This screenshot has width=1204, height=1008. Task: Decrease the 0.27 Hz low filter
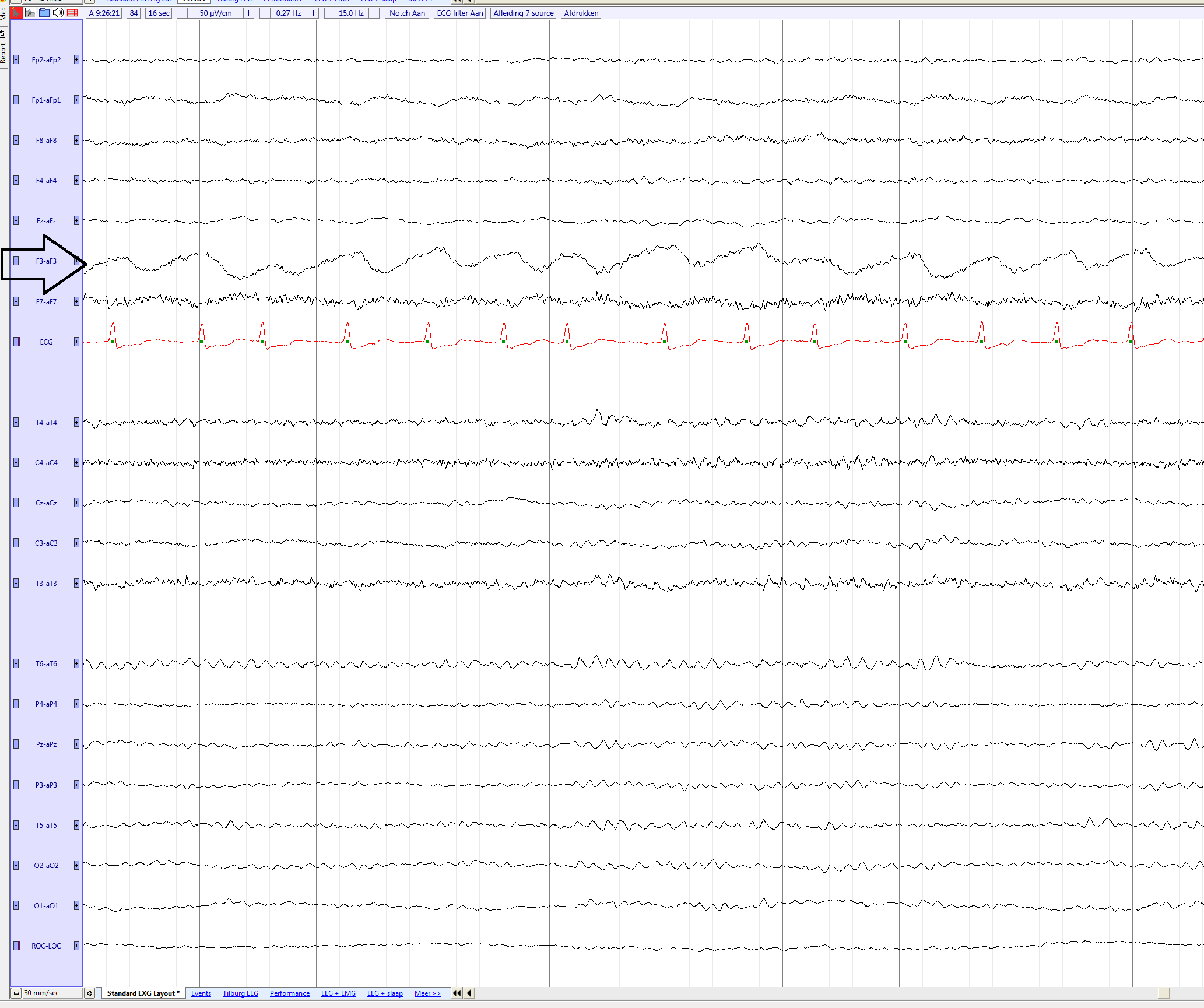point(265,13)
